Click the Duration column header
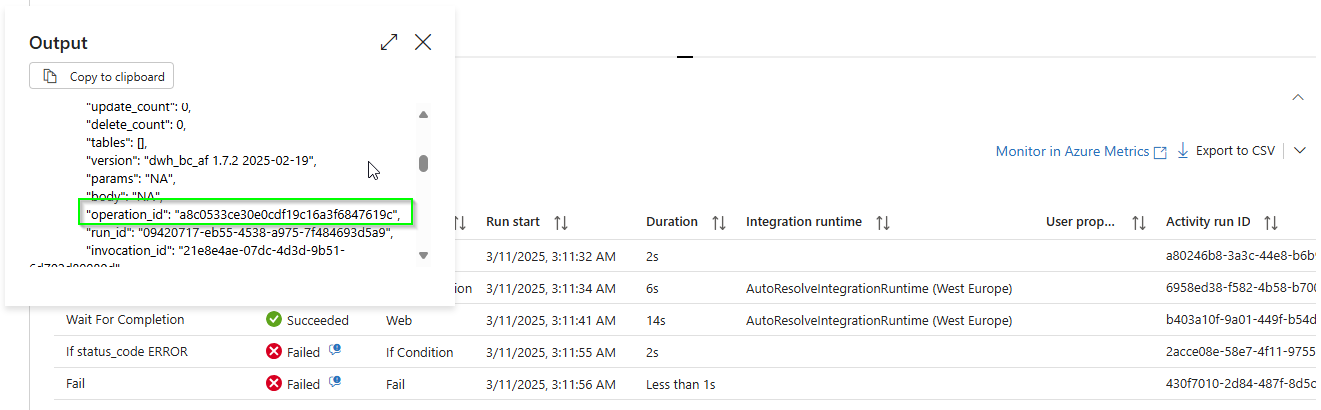Viewport: 1321px width, 410px height. coord(672,222)
